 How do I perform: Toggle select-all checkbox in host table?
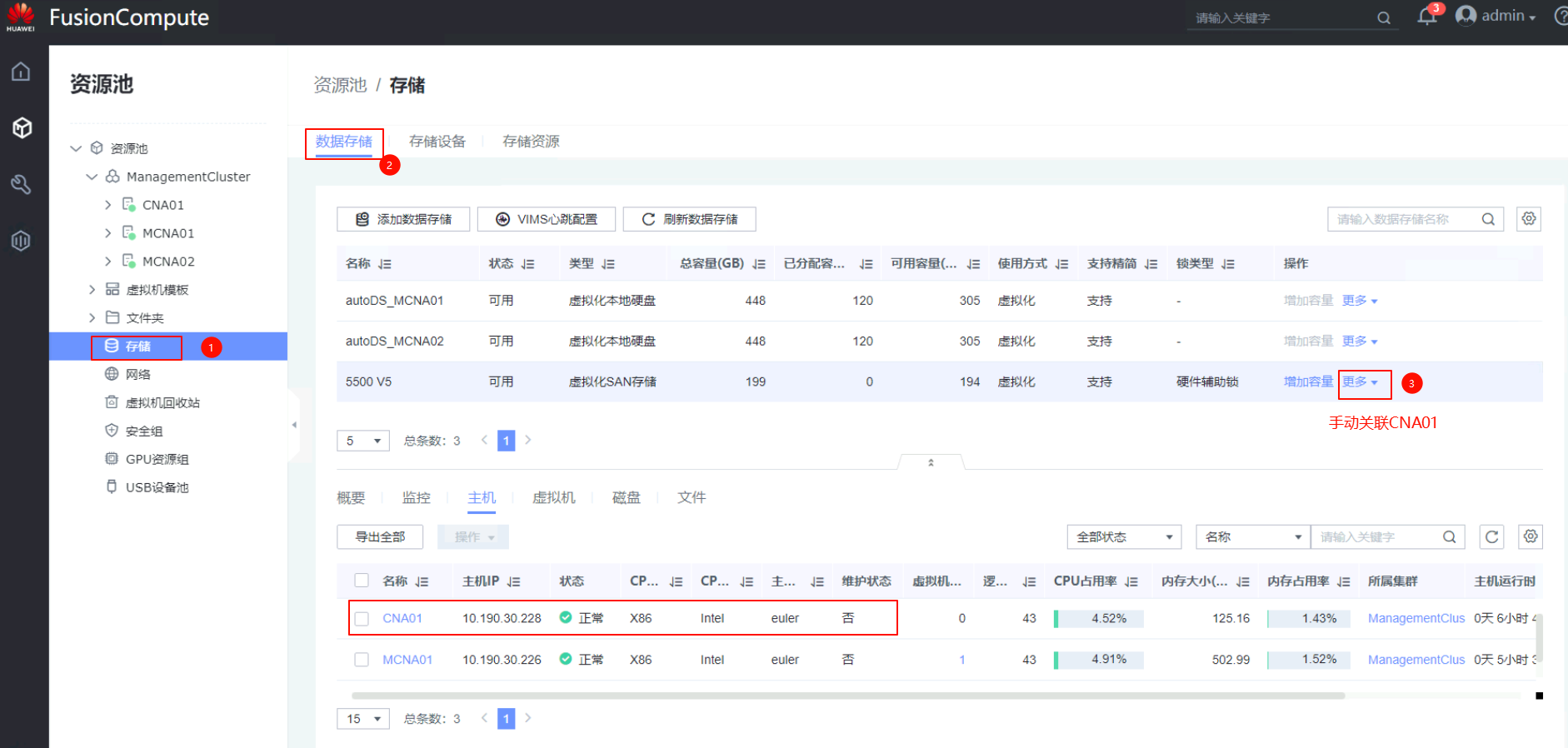click(x=362, y=581)
